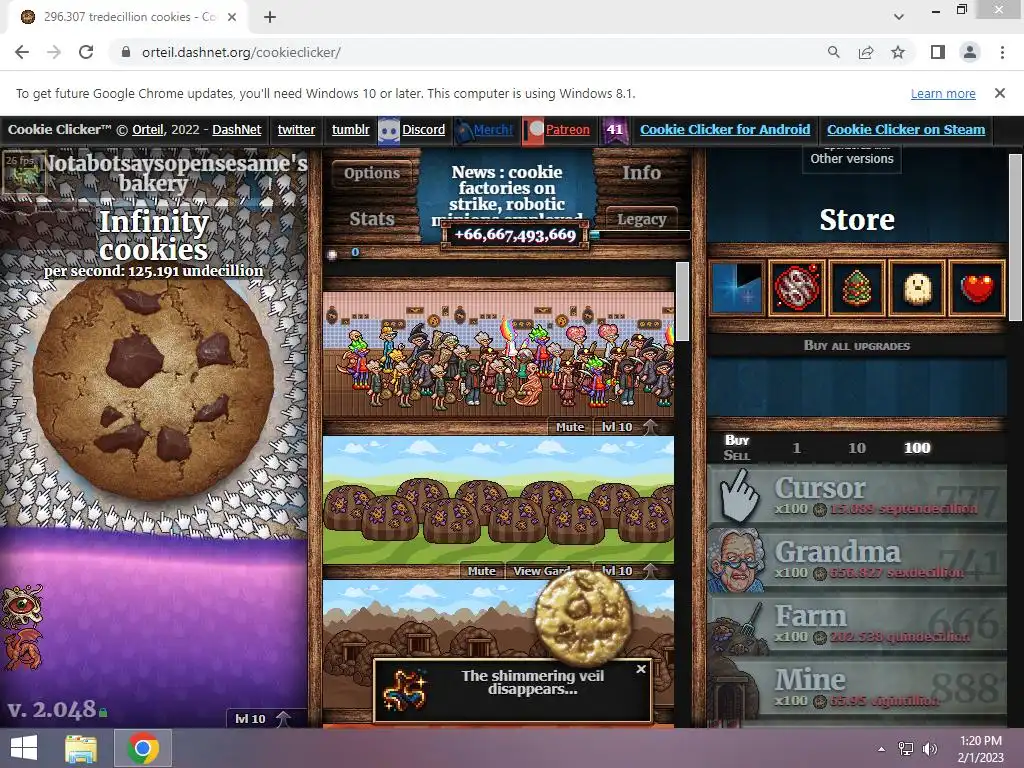Follow the Learn more link
Screen dimensions: 1024x768
943,93
